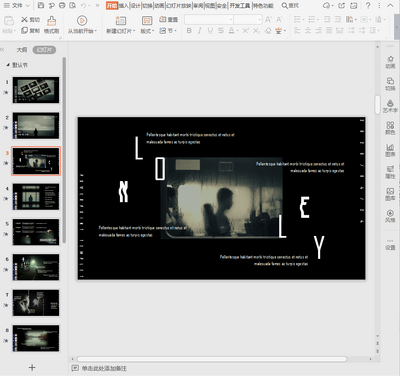Toggle Strikethrough formatting
The height and width of the screenshot is (376, 400).
221,31
